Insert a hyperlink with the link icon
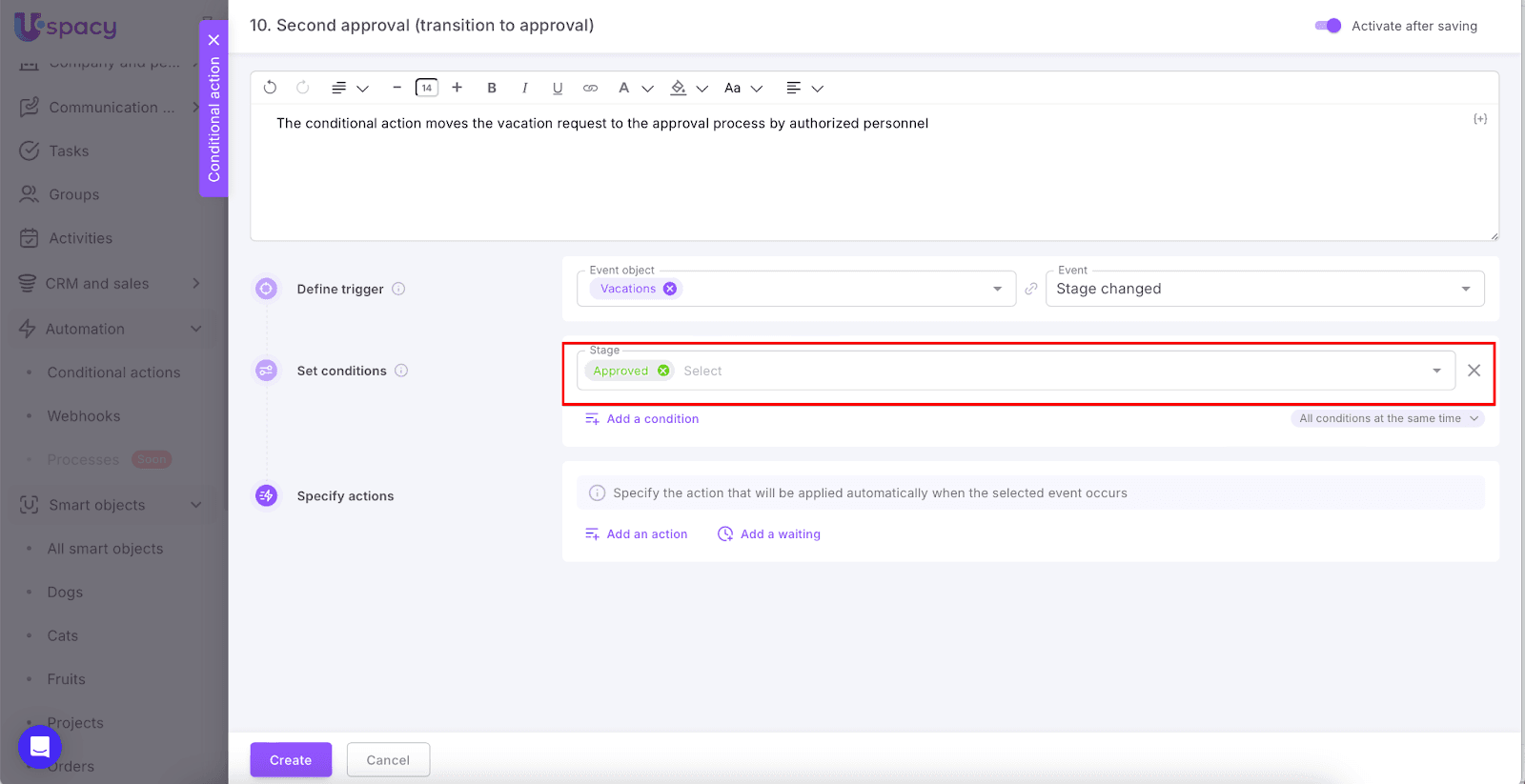The width and height of the screenshot is (1525, 784). (591, 88)
